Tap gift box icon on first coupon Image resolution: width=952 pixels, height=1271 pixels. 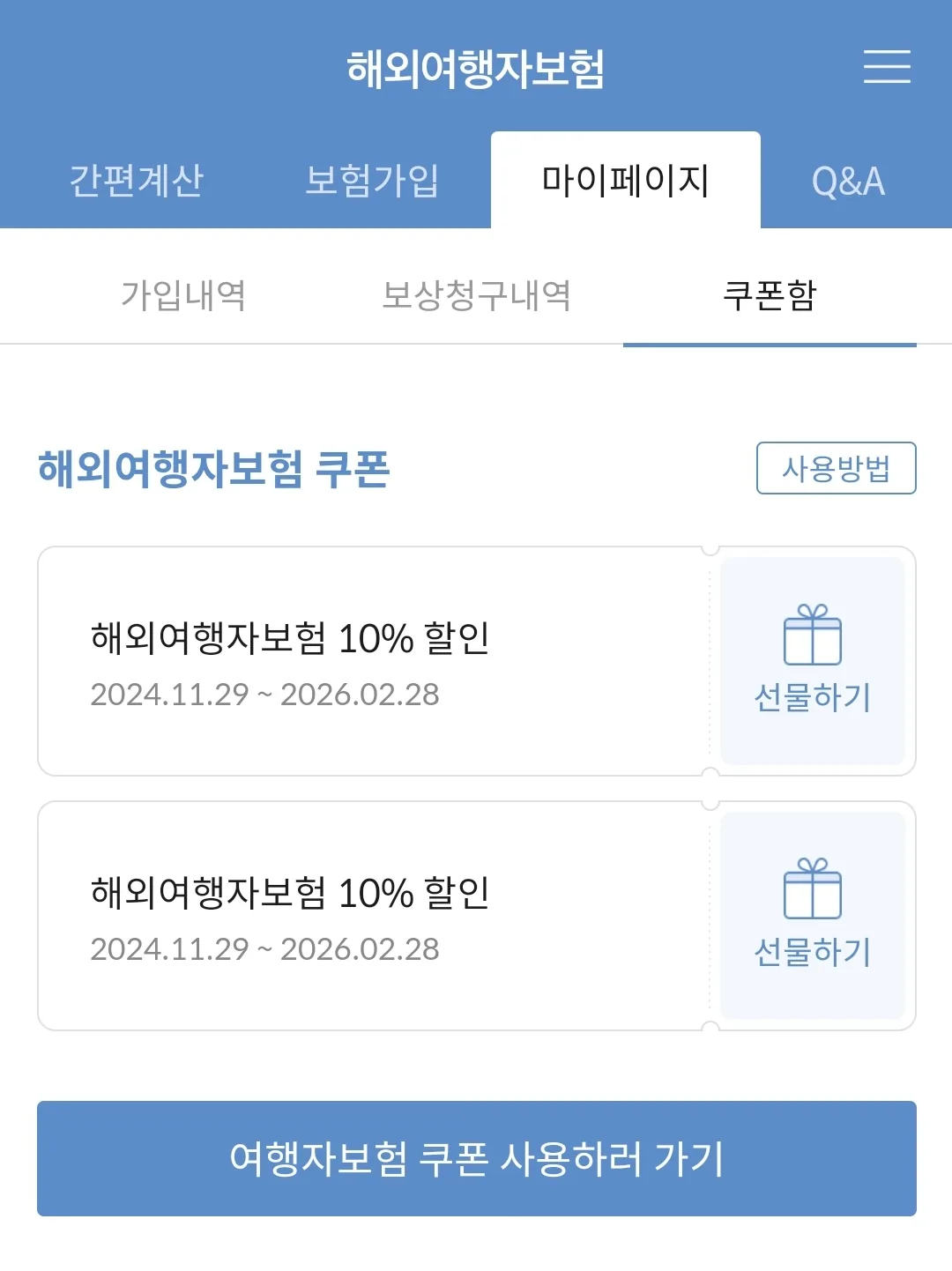pos(813,635)
